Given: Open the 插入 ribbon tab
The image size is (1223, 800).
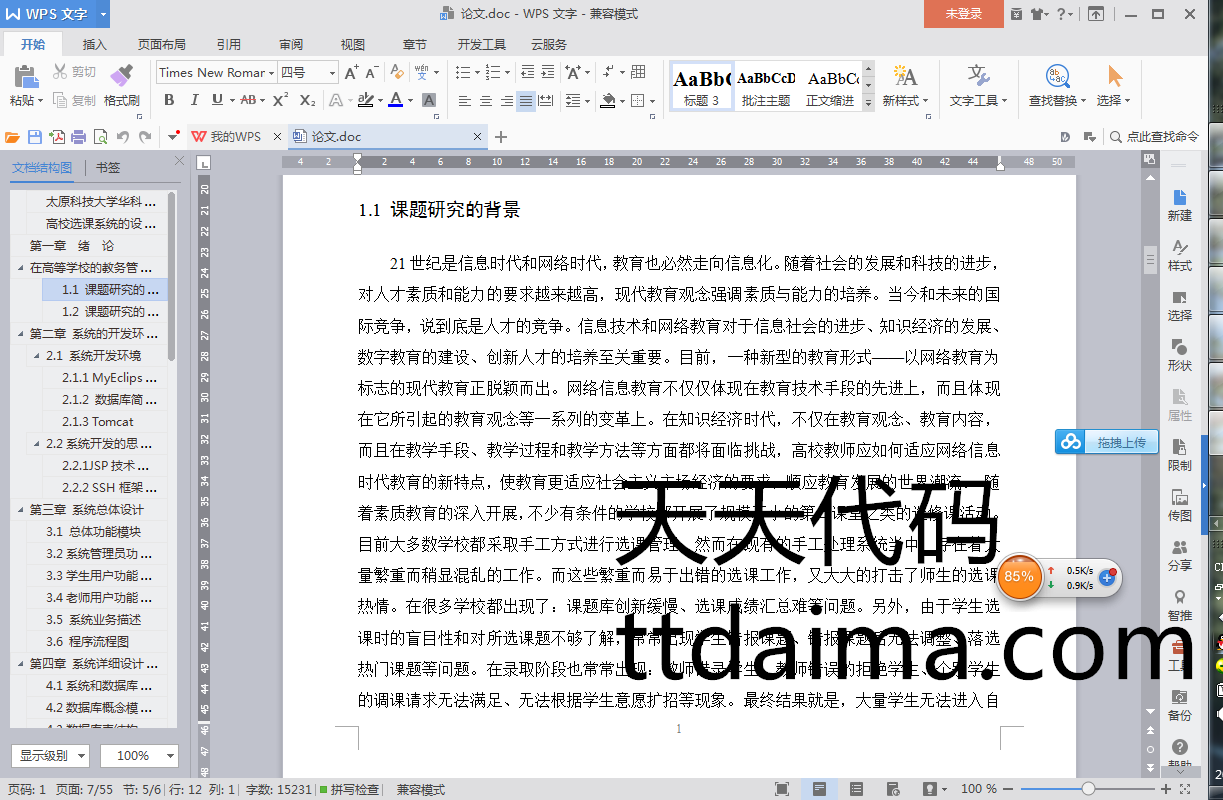Looking at the screenshot, I should point(95,45).
